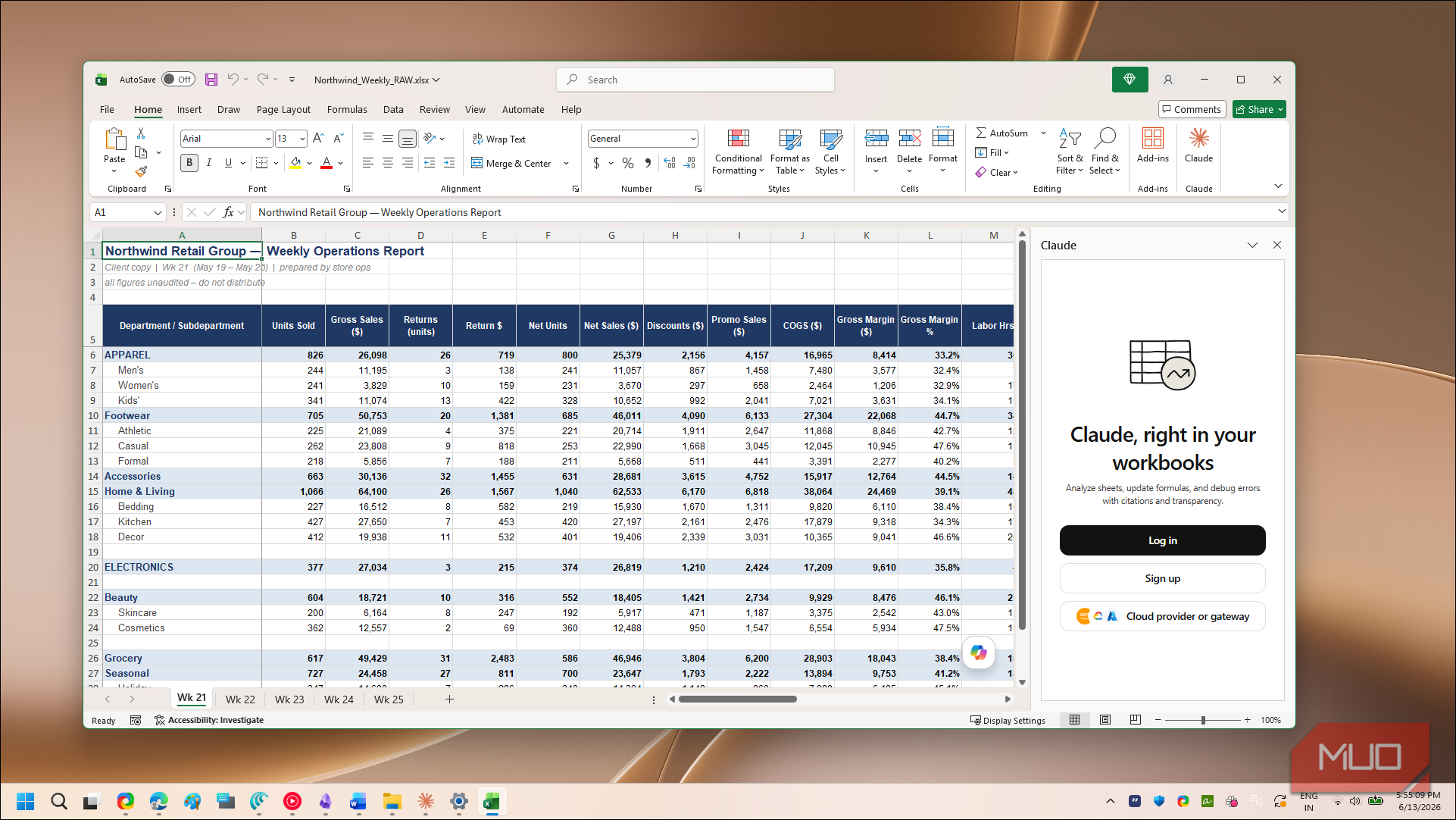Open the number format dropdown
1456x820 pixels.
tap(693, 139)
